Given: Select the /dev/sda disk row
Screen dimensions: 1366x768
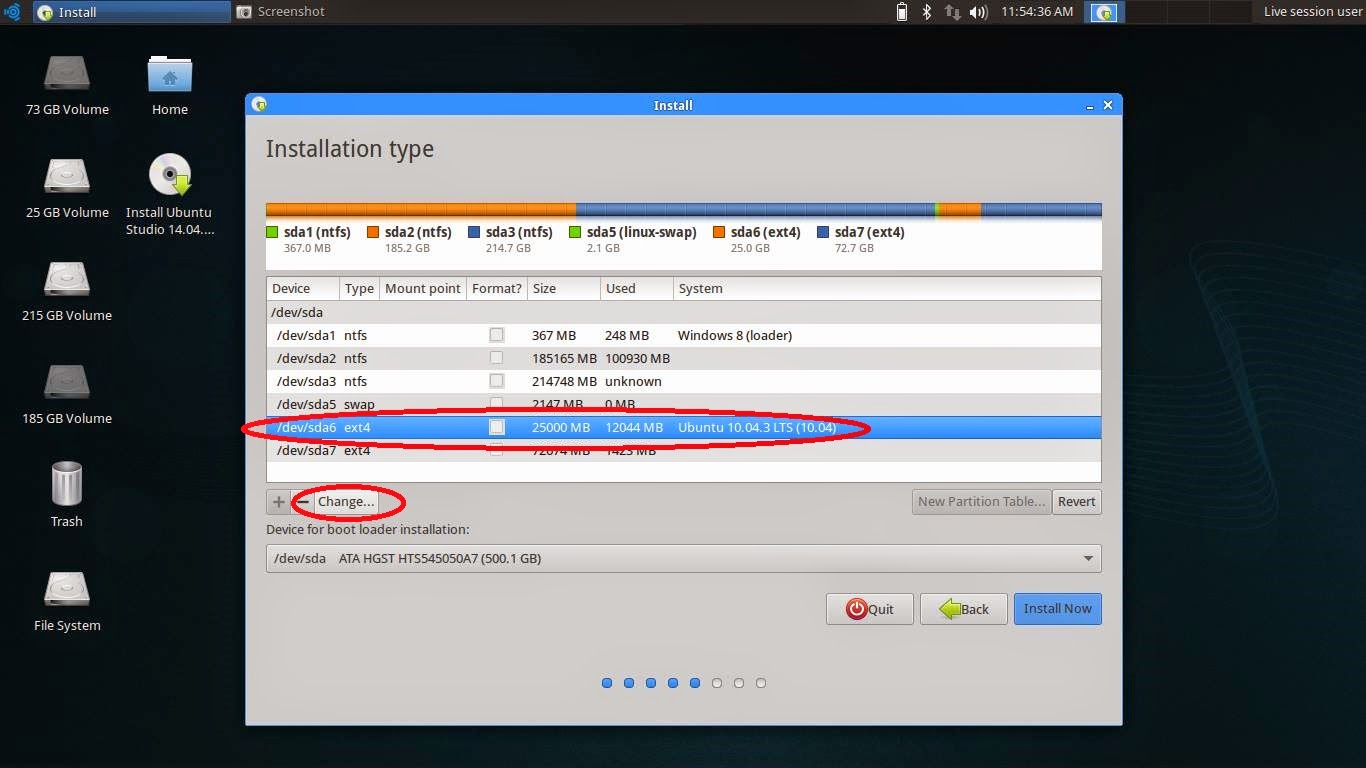Looking at the screenshot, I should click(684, 312).
